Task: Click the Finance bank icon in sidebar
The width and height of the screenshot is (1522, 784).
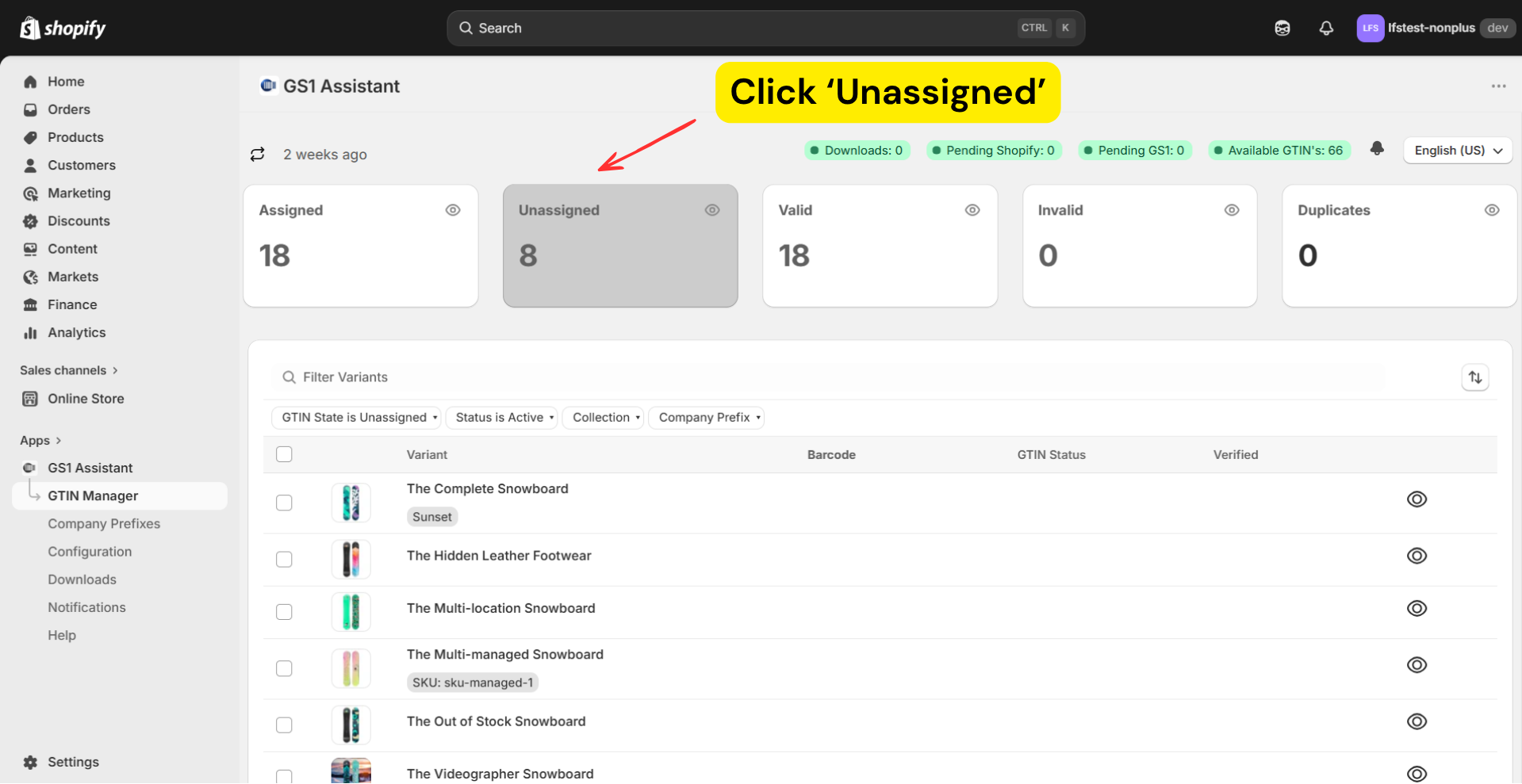Action: pos(30,304)
